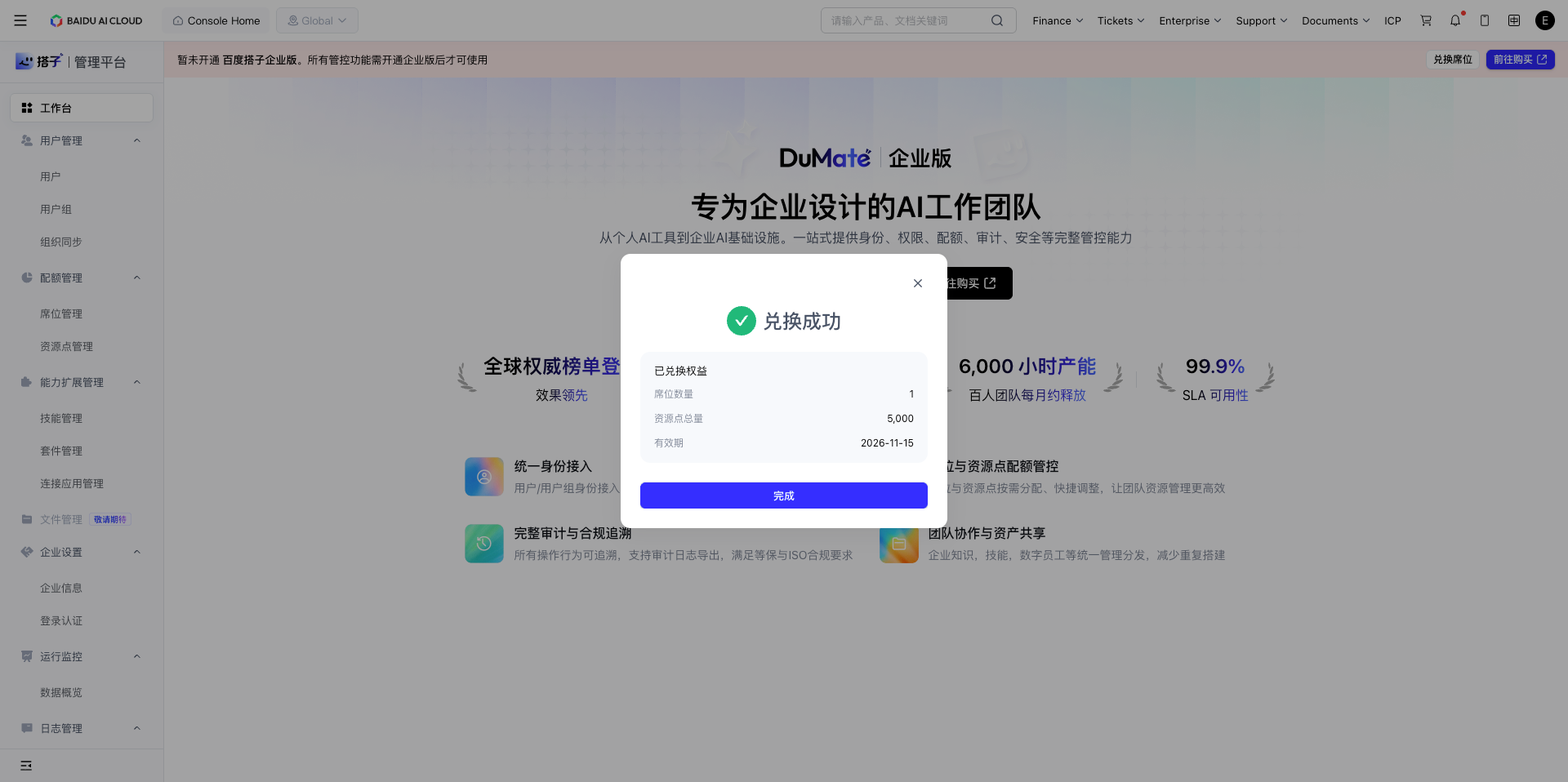This screenshot has width=1568, height=782.
Task: Open the user avatar E icon
Action: tap(1545, 20)
